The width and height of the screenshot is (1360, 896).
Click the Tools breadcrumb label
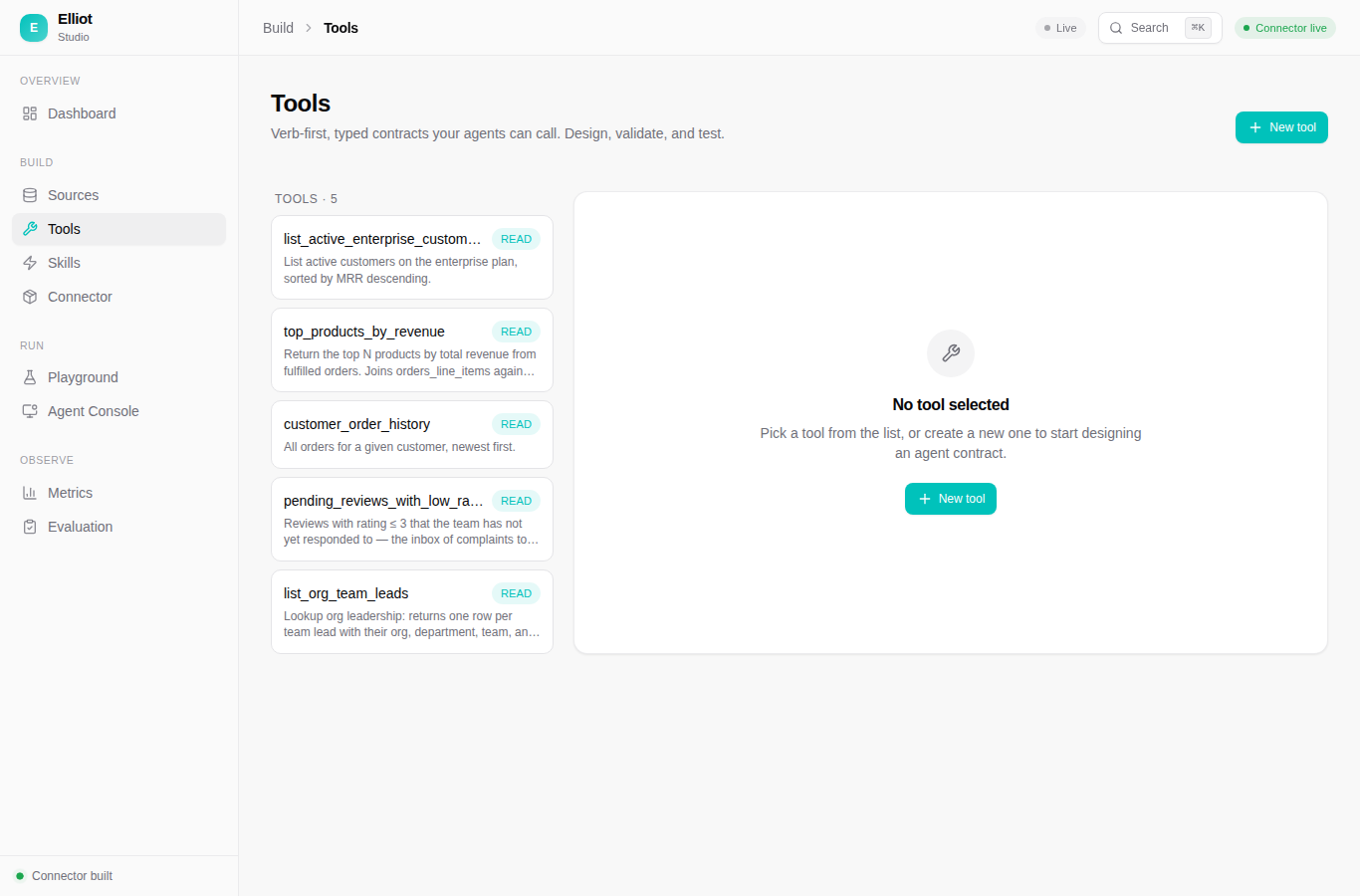340,28
